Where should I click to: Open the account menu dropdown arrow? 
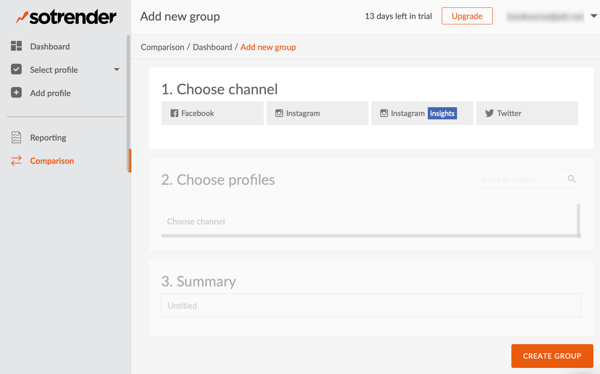coord(593,16)
